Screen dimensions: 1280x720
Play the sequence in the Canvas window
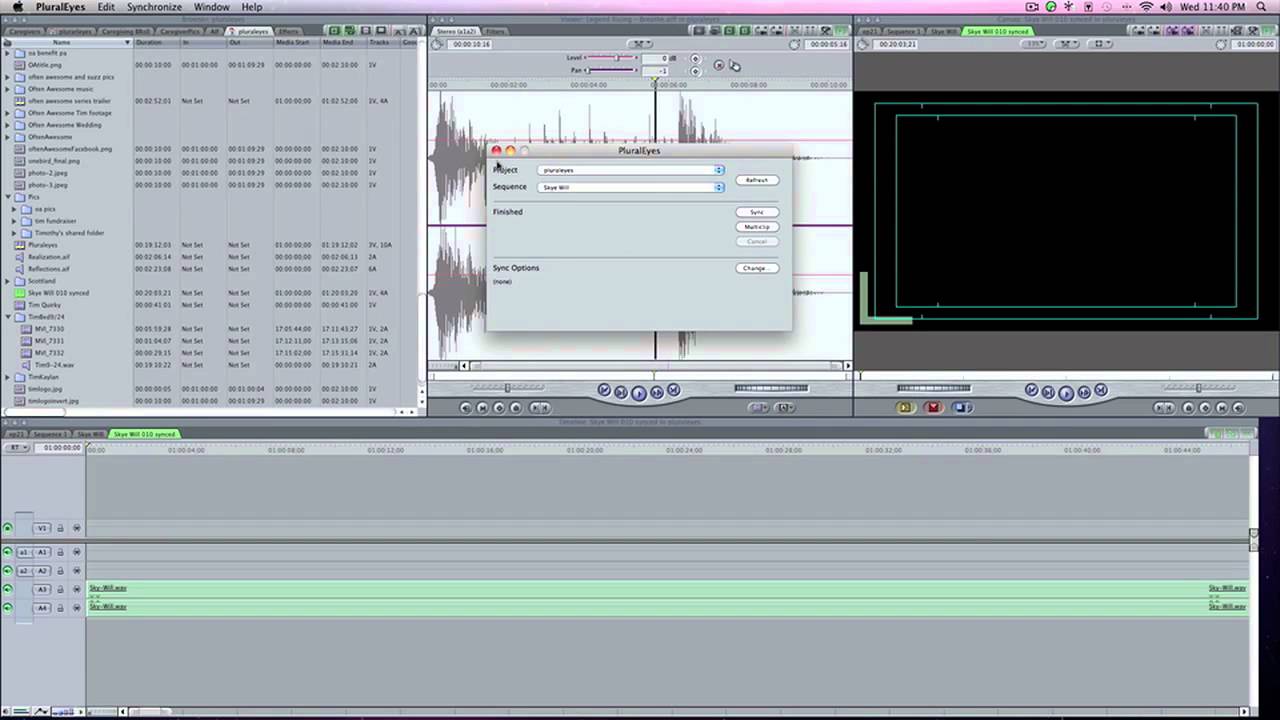[x=1066, y=393]
